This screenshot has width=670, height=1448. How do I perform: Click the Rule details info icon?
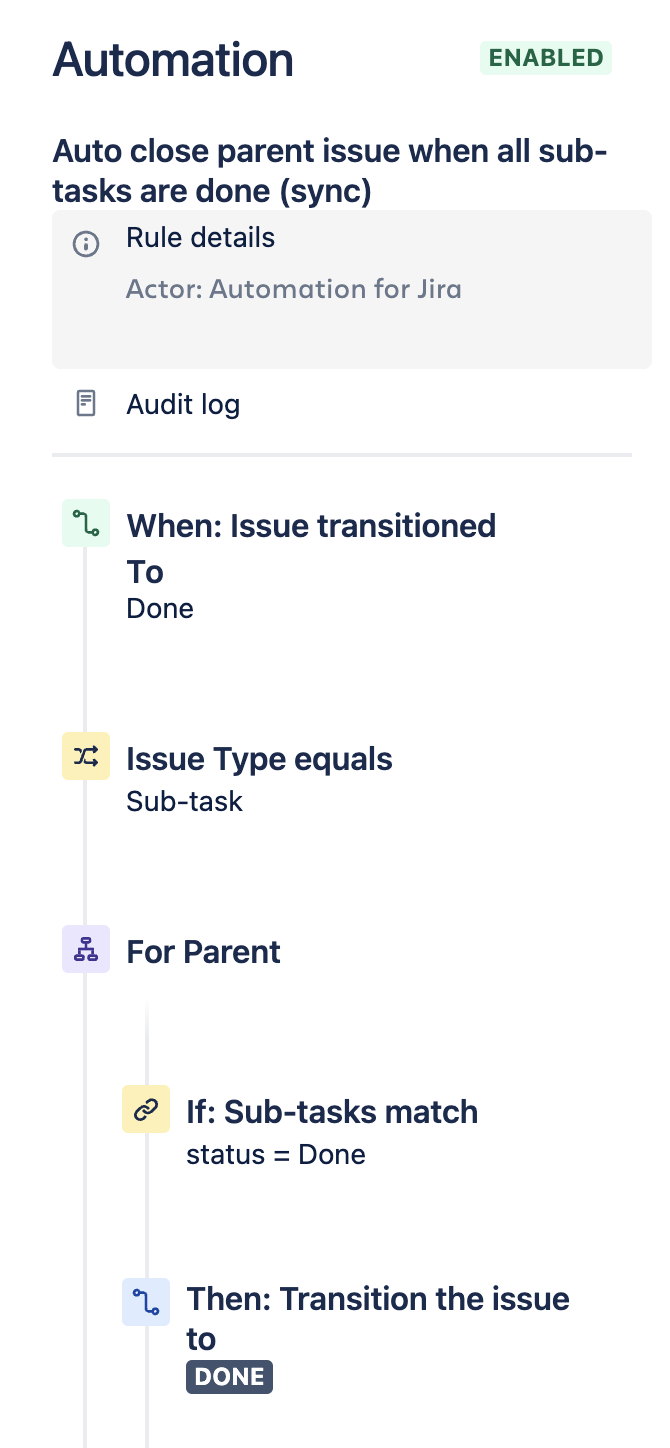(x=86, y=244)
